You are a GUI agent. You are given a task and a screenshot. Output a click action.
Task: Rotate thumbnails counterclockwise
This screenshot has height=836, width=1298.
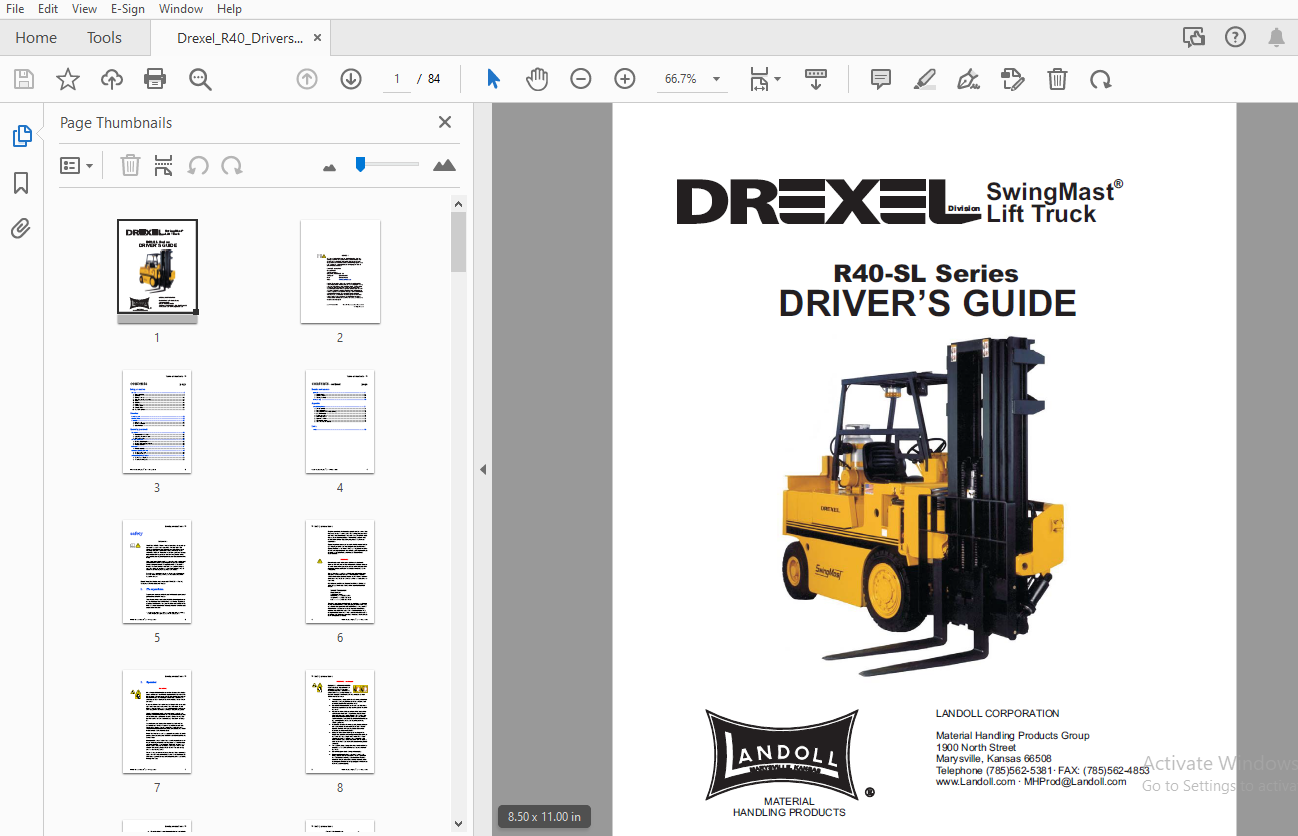(198, 165)
